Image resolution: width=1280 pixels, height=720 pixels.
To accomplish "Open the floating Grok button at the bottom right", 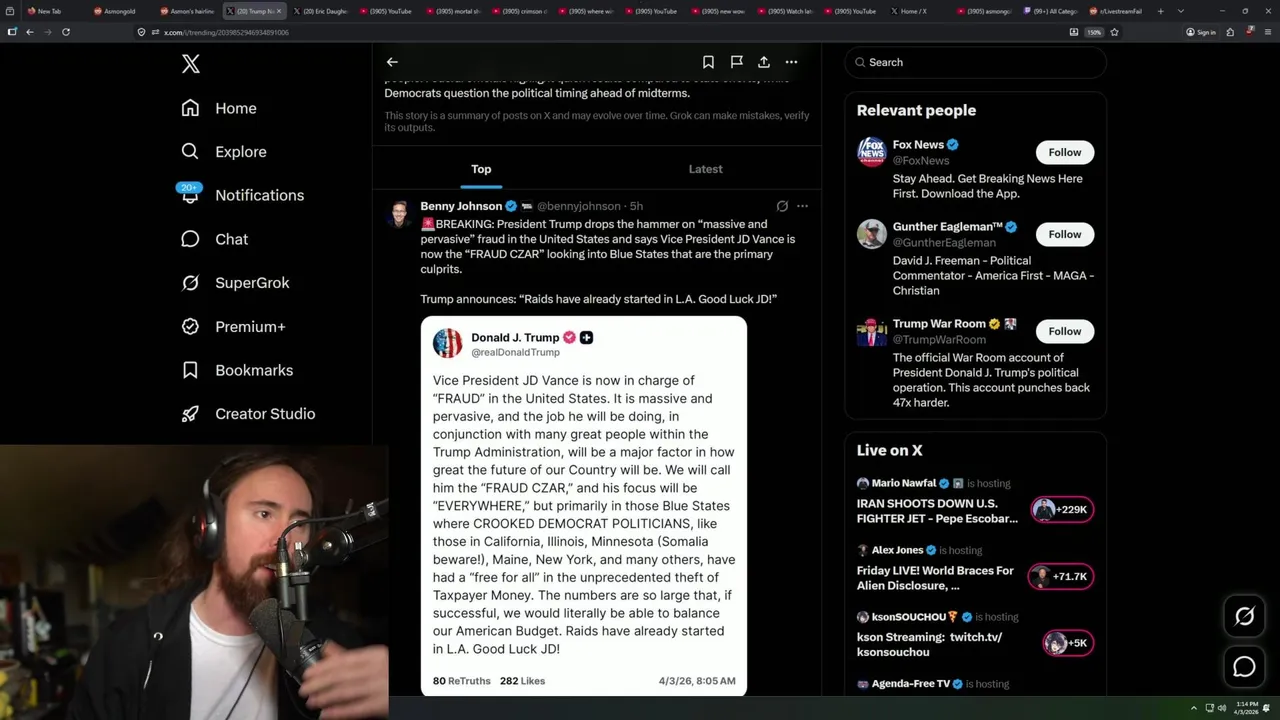I will [x=1244, y=617].
